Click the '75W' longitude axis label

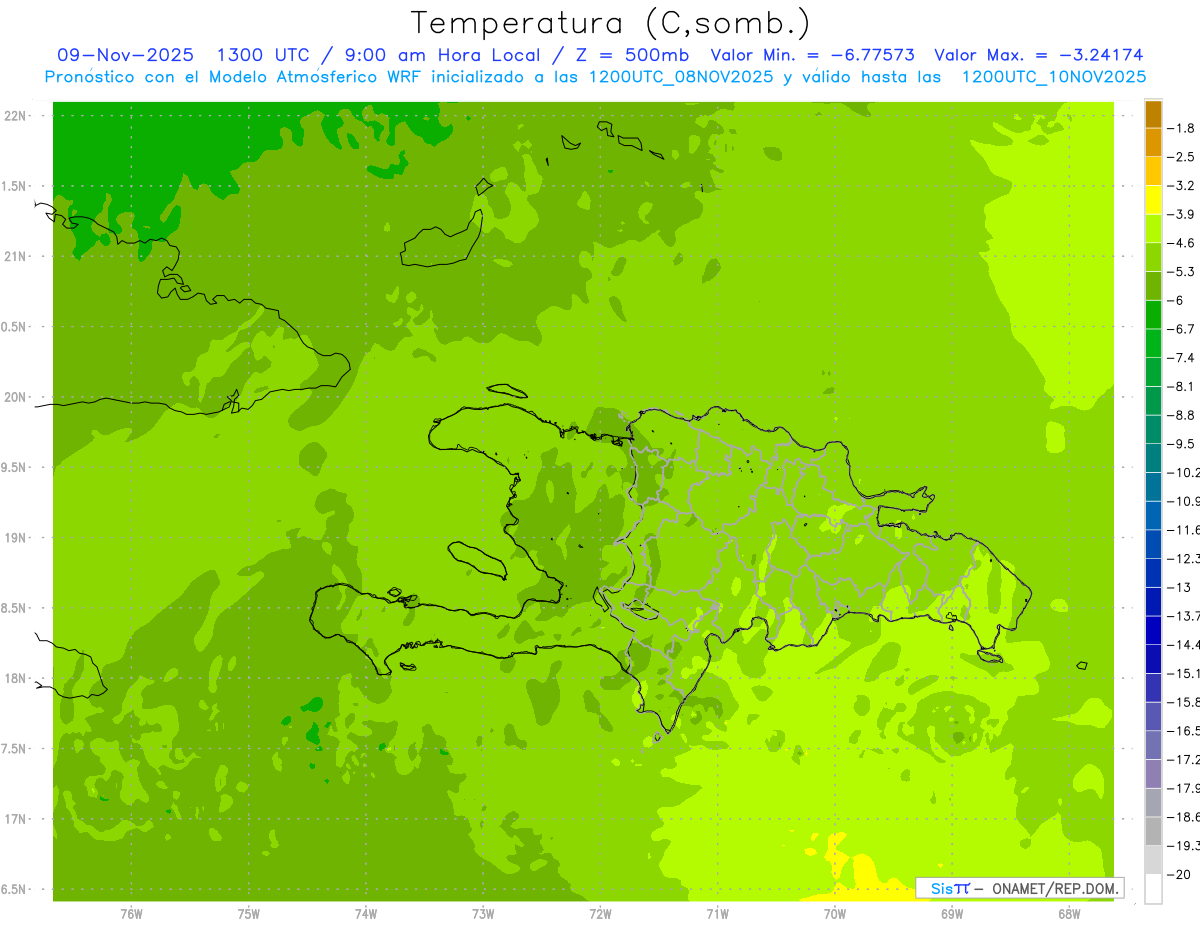point(248,913)
